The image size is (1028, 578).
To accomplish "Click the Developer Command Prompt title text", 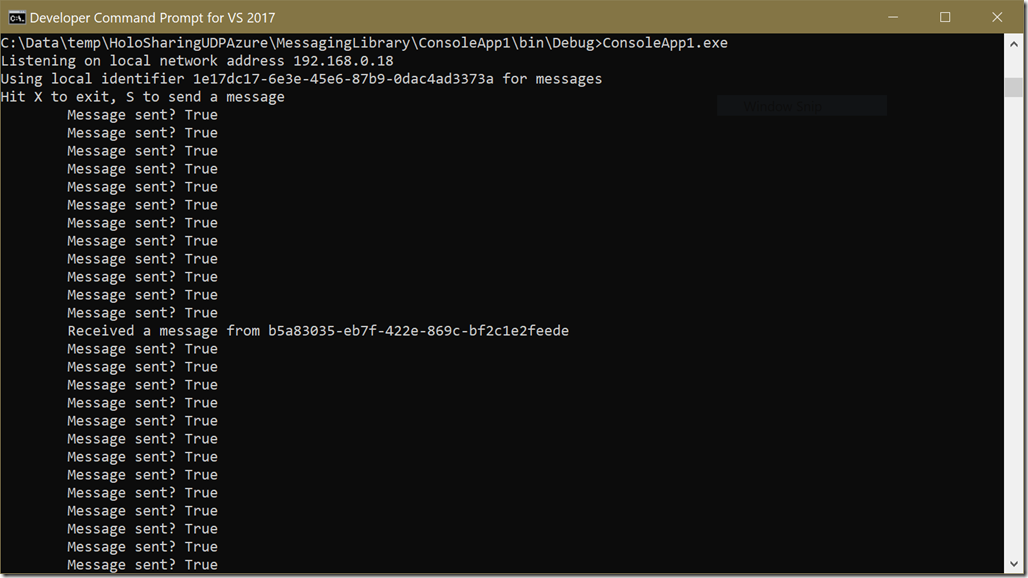I will click(152, 18).
